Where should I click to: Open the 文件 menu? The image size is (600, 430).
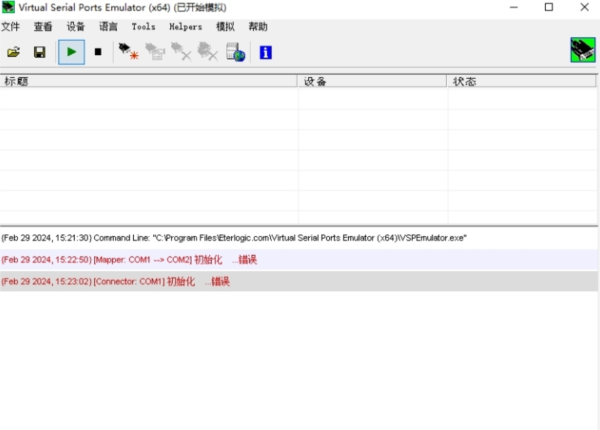[x=10, y=27]
